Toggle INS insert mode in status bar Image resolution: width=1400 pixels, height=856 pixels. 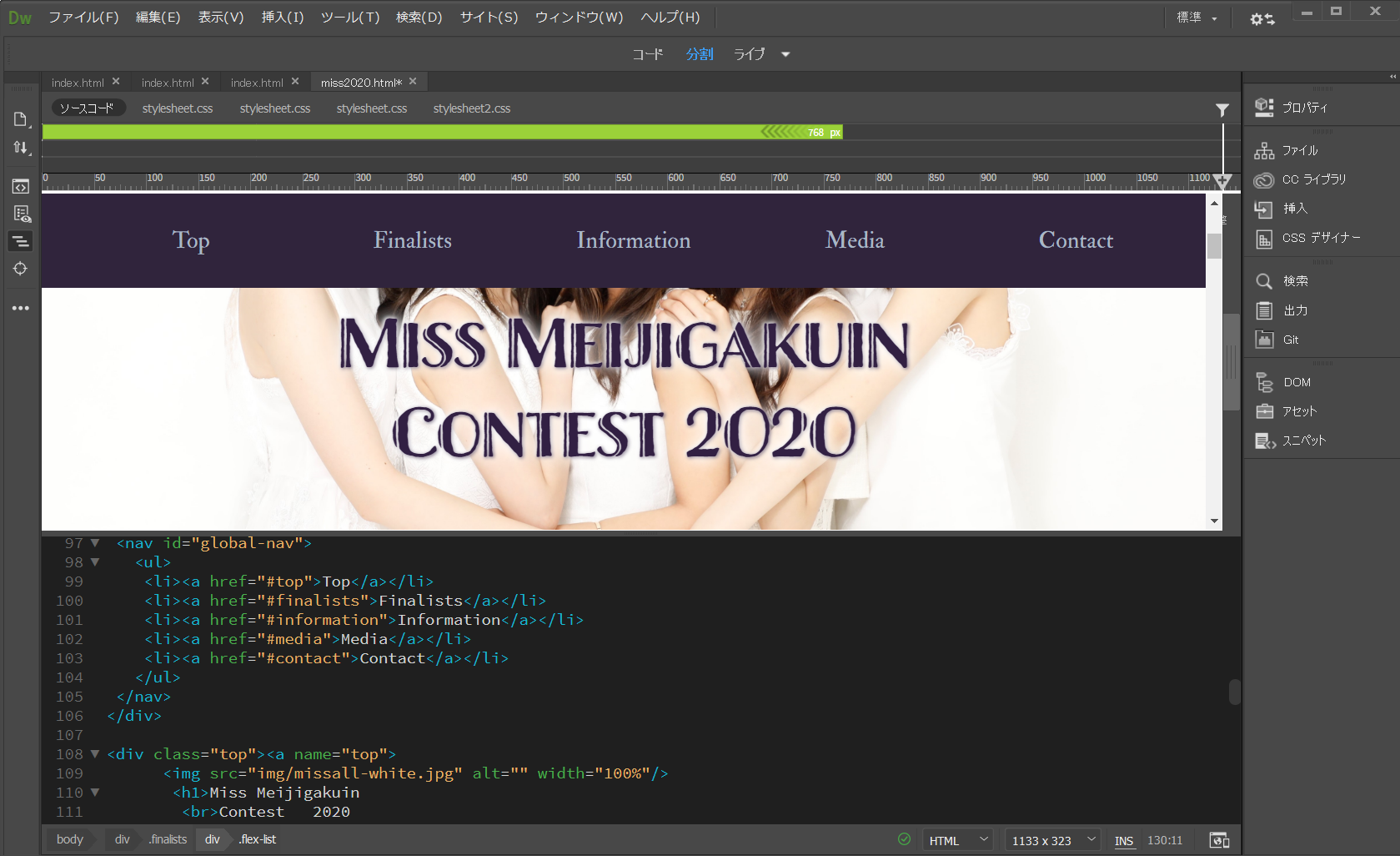point(1123,840)
